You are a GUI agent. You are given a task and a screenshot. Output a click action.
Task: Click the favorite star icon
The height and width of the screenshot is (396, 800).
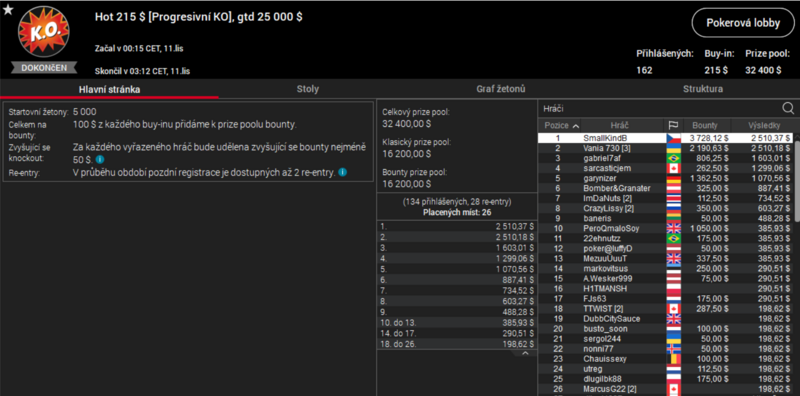(x=8, y=9)
